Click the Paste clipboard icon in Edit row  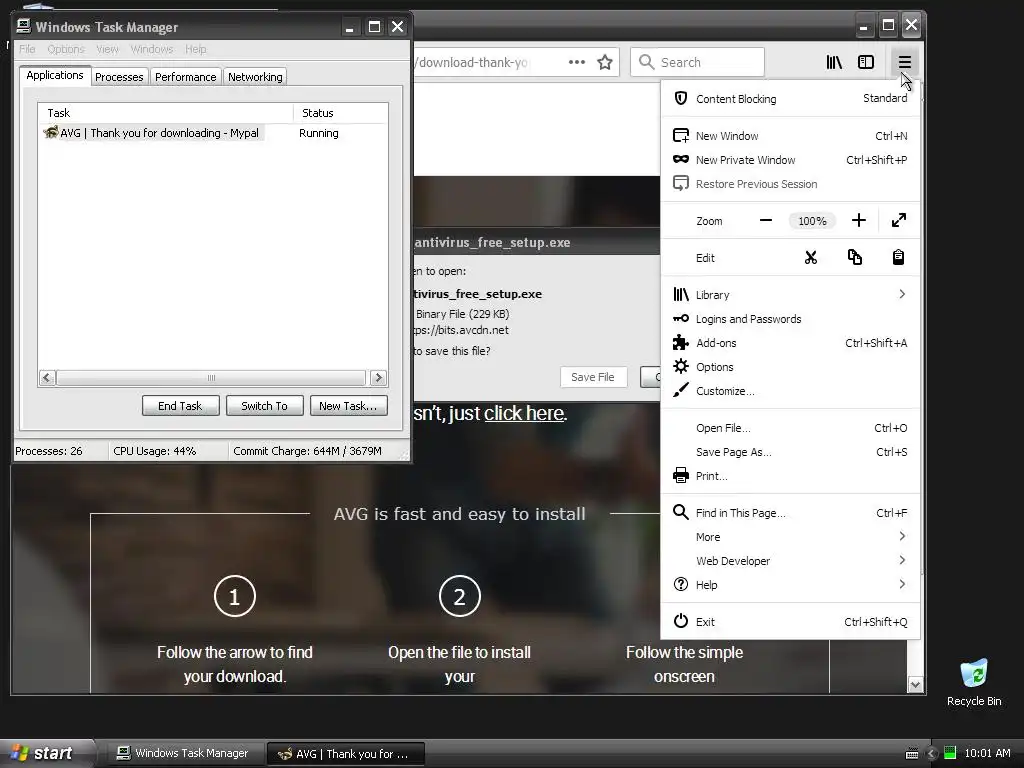tap(899, 257)
